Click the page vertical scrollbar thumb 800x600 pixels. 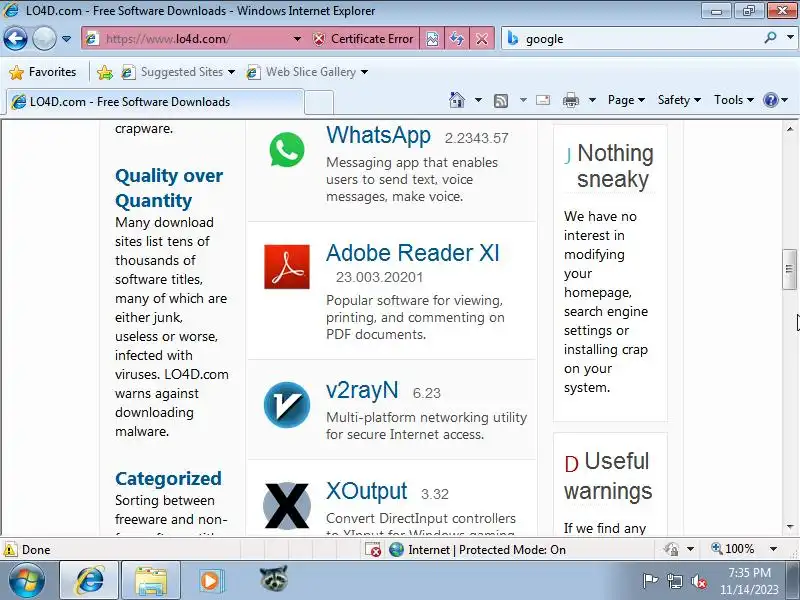click(x=789, y=269)
